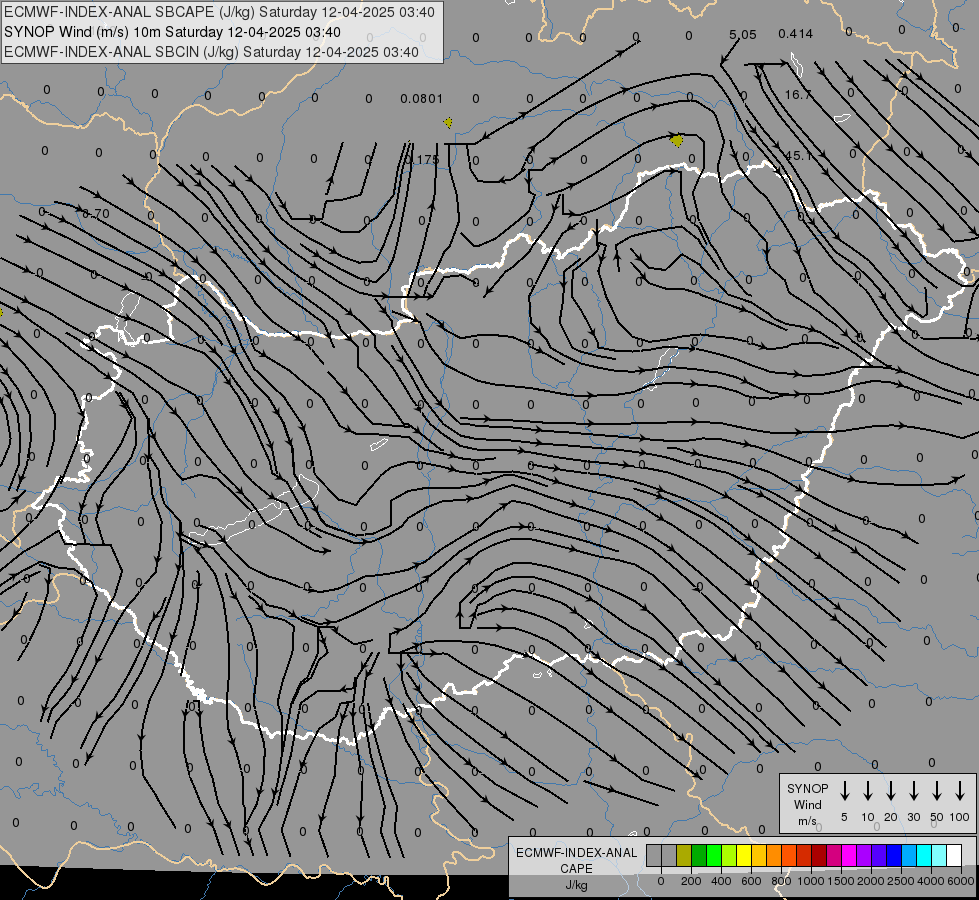This screenshot has width=979, height=900.
Task: Select the sky blue CAPE scale swatch
Action: [909, 855]
